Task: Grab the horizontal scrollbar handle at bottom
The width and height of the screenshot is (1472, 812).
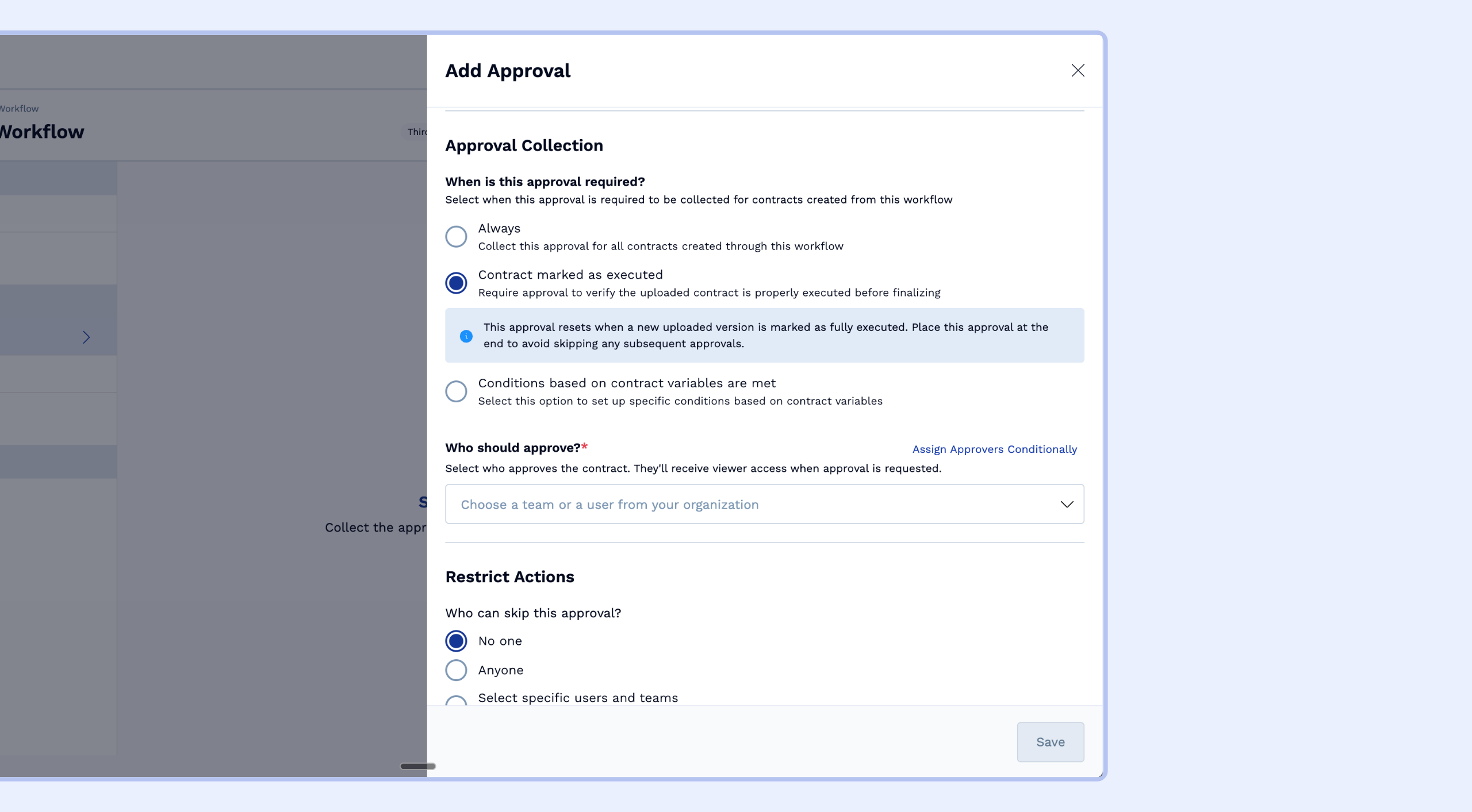Action: click(417, 766)
